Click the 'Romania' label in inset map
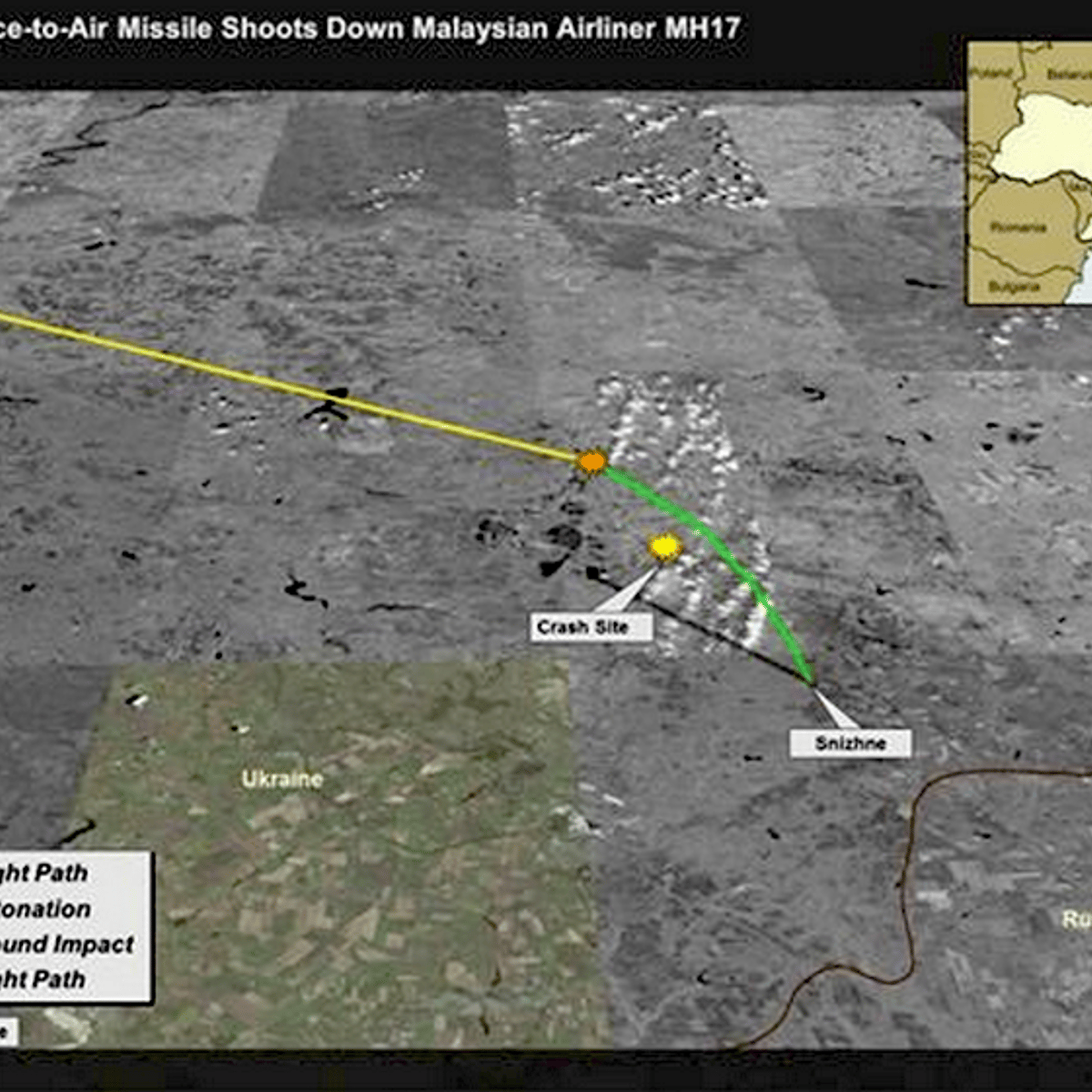The image size is (1092, 1092). pos(1017,227)
